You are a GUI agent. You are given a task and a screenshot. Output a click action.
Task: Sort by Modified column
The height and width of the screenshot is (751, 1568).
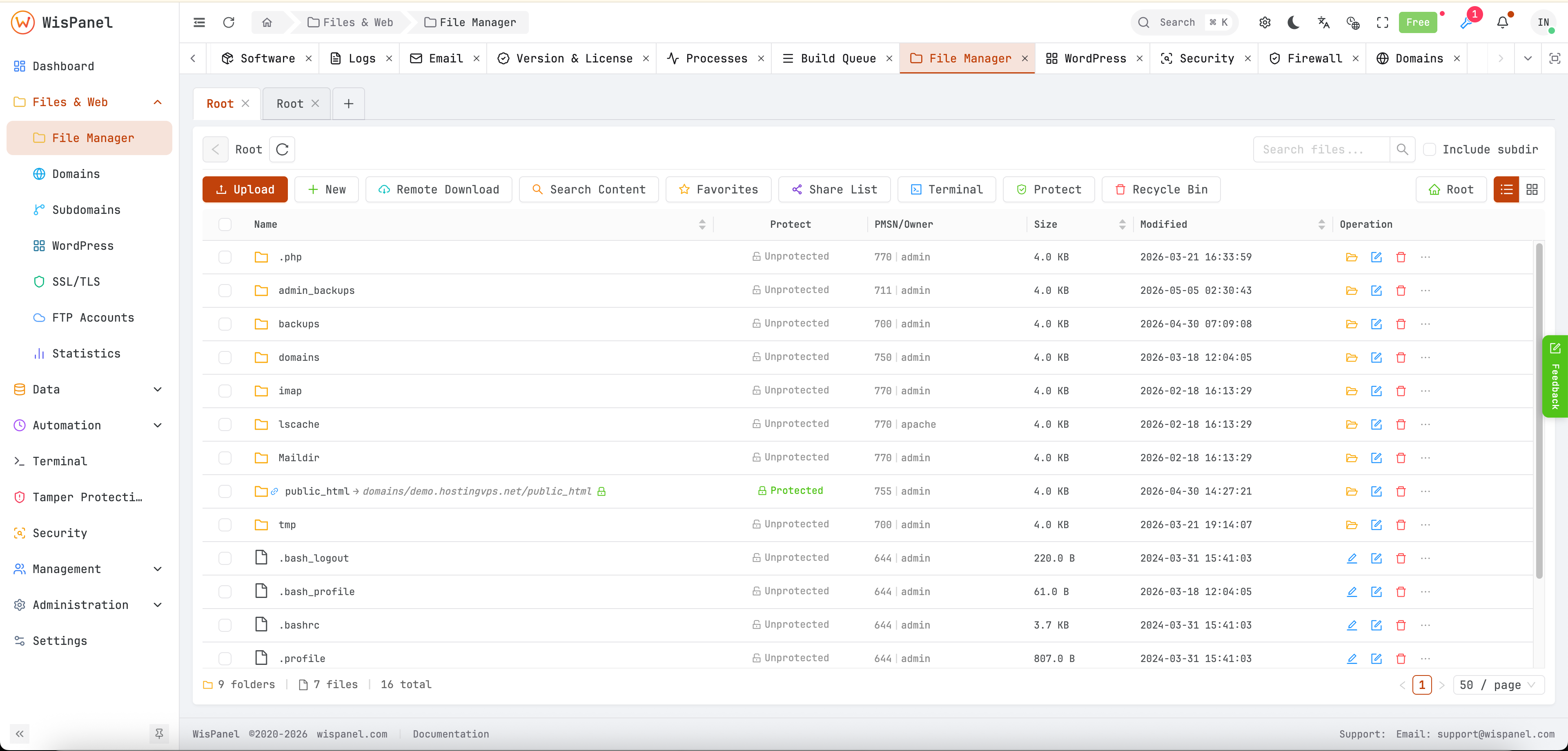pyautogui.click(x=1321, y=224)
